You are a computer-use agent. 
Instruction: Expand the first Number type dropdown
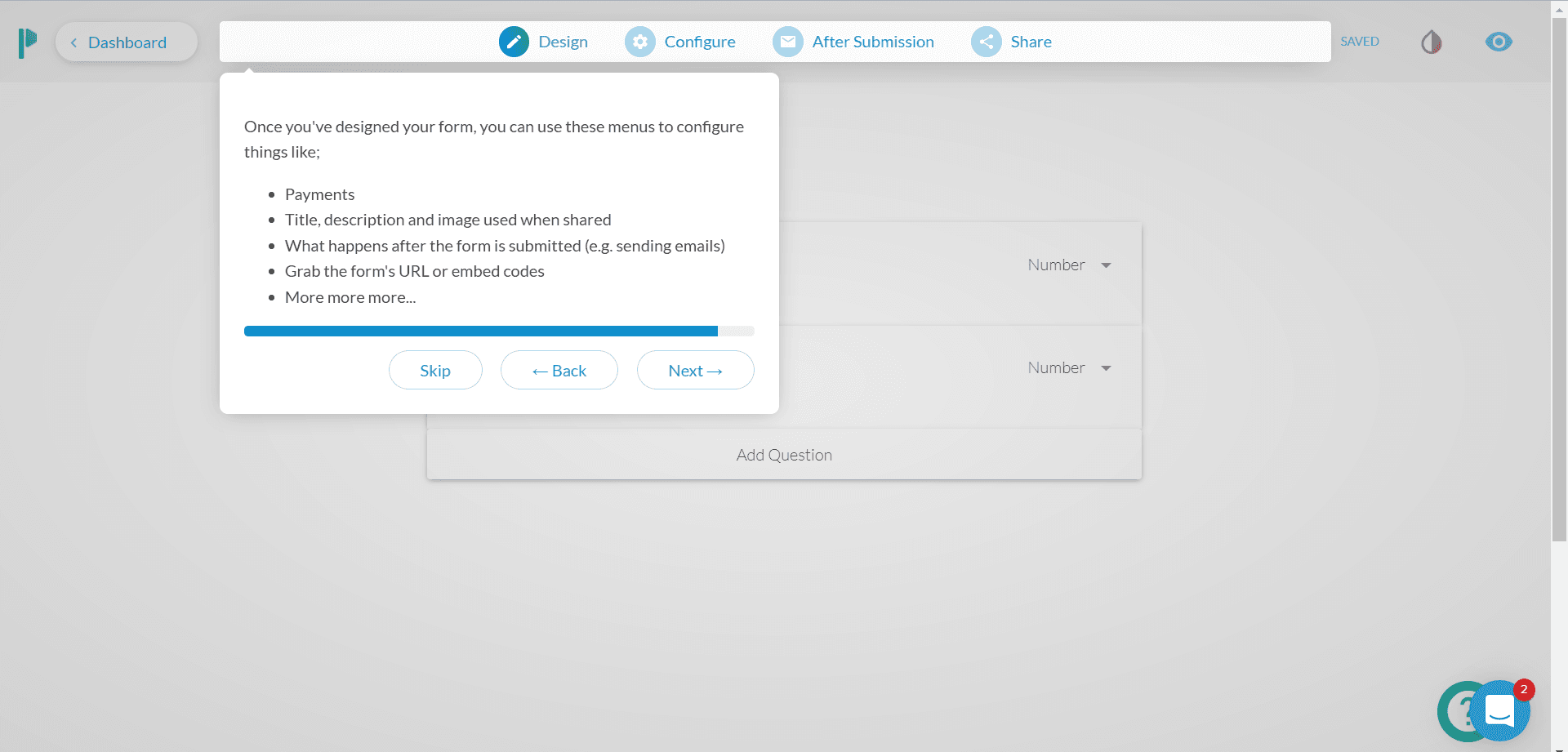(1069, 265)
